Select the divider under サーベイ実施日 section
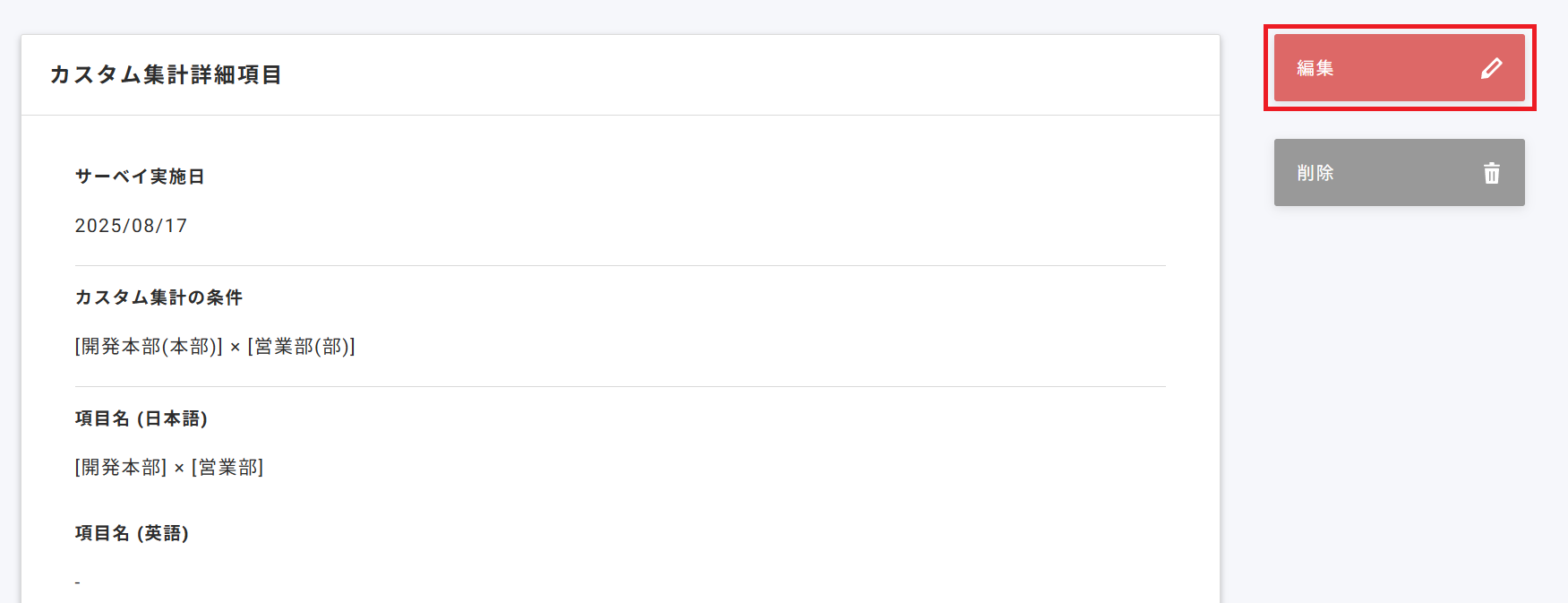Screen dimensions: 1568x603 point(619,265)
